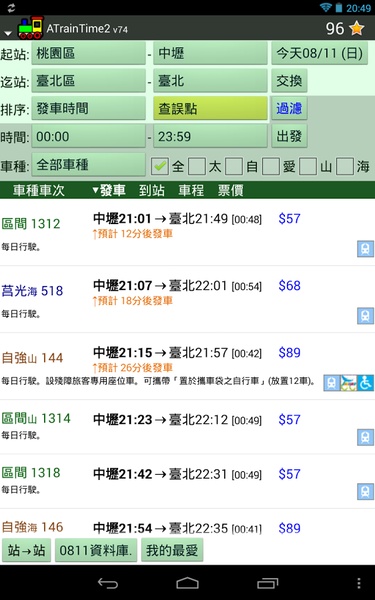Tap the favorites star icon

(356, 28)
